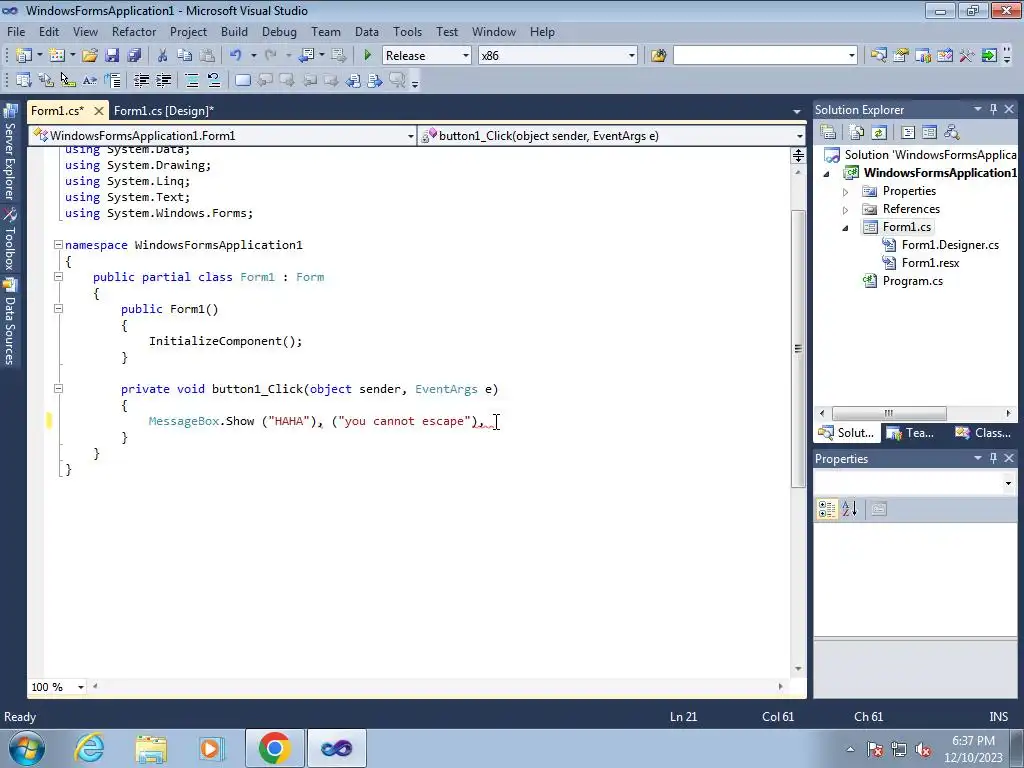Click the Open File folder icon
1024x768 pixels.
pos(90,56)
